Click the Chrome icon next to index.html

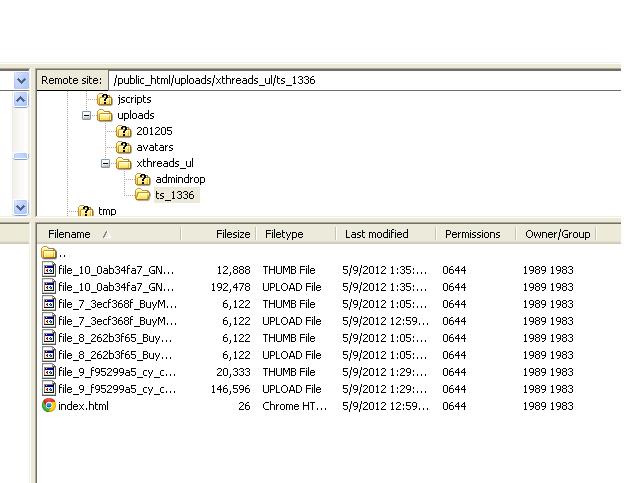(49, 406)
